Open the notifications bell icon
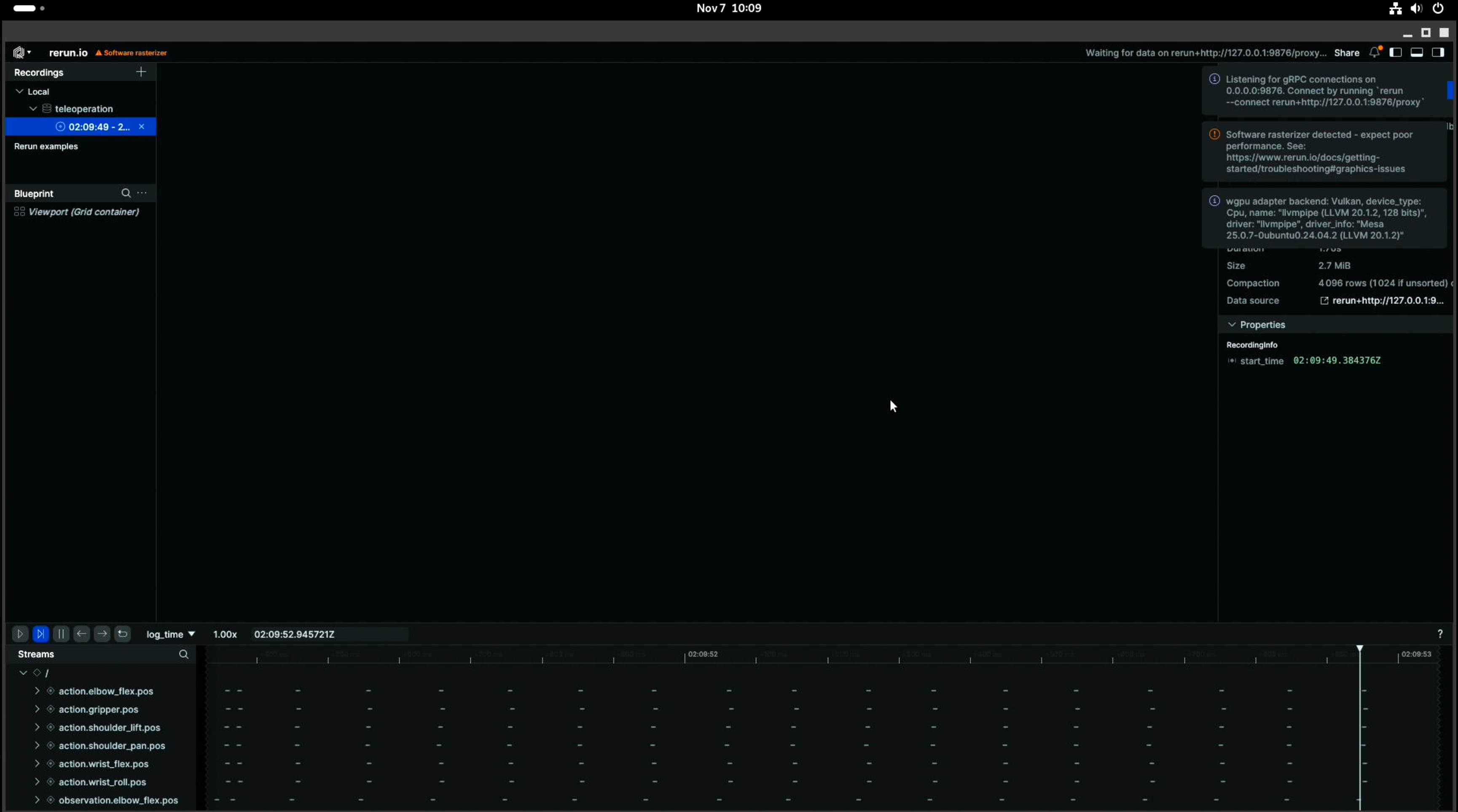Image resolution: width=1458 pixels, height=812 pixels. [x=1374, y=53]
